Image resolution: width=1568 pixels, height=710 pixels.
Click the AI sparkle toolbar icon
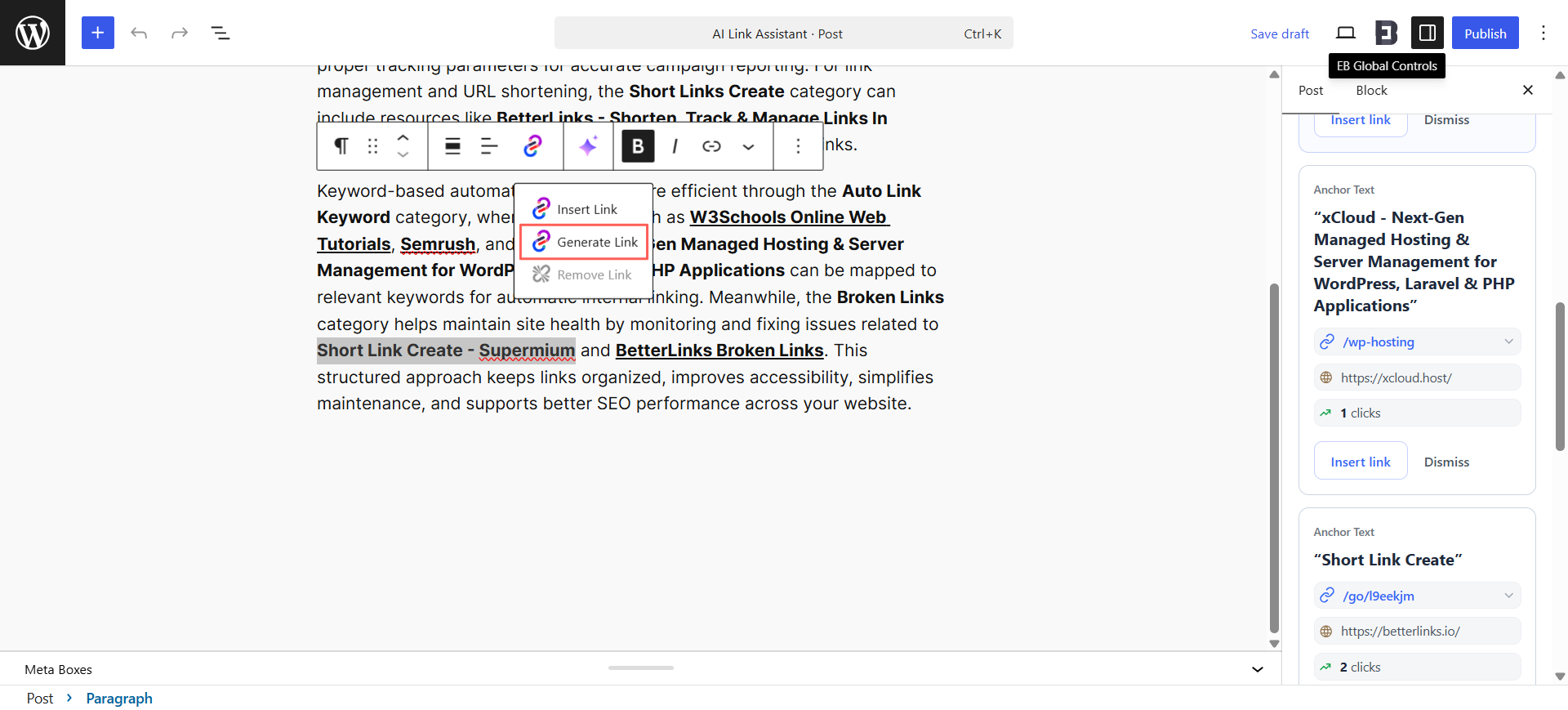(588, 145)
